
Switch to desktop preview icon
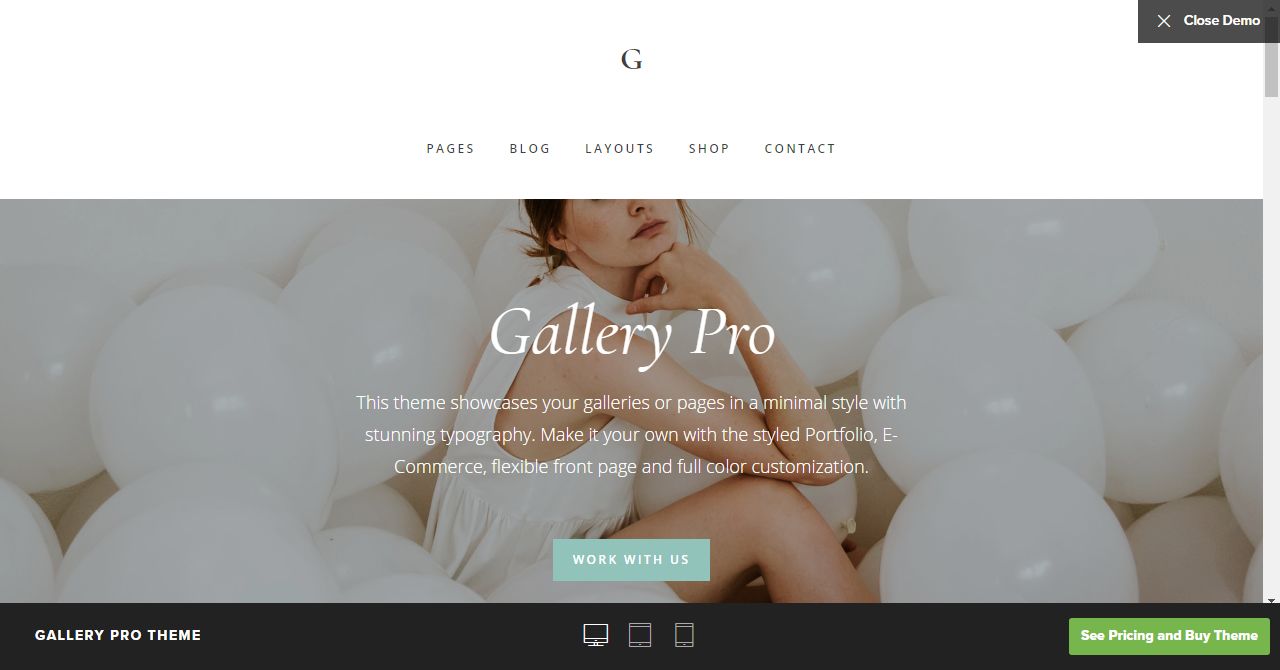(596, 635)
